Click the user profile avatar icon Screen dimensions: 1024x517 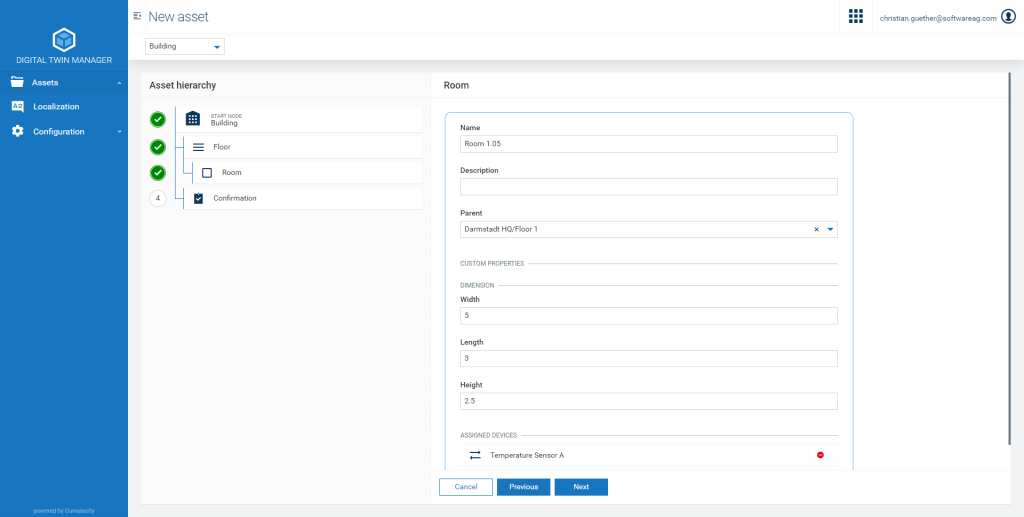tap(1008, 17)
